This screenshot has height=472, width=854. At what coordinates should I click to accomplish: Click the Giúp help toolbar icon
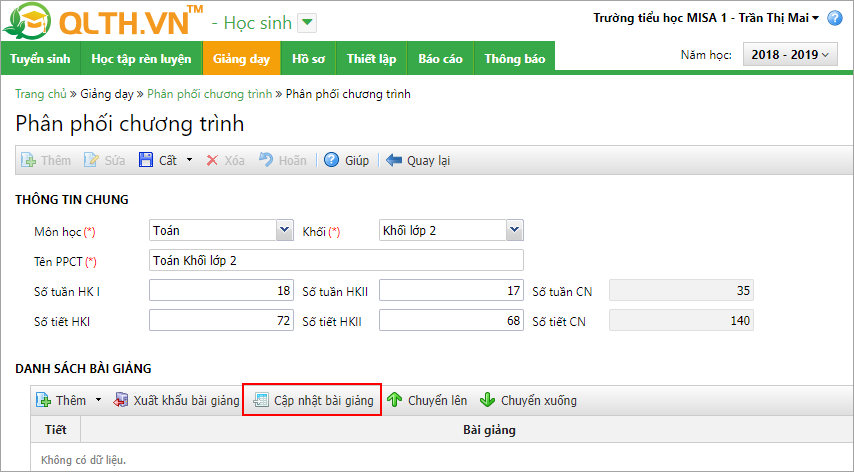tap(331, 160)
